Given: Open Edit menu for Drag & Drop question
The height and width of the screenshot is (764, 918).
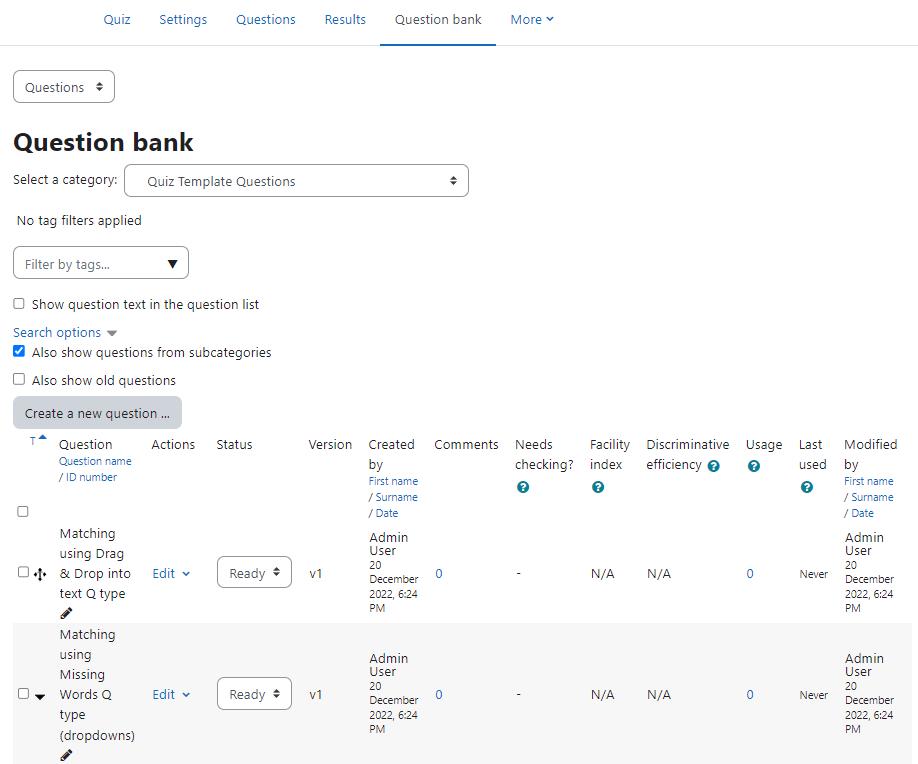Looking at the screenshot, I should 171,574.
